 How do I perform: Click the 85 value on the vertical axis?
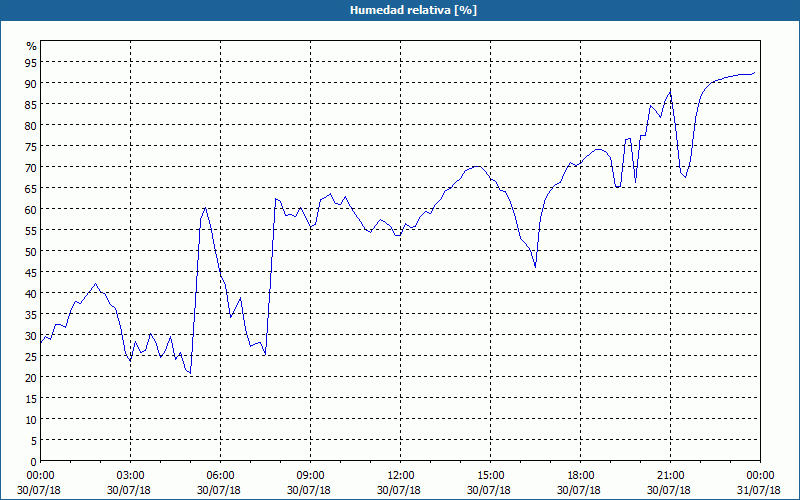coord(31,104)
